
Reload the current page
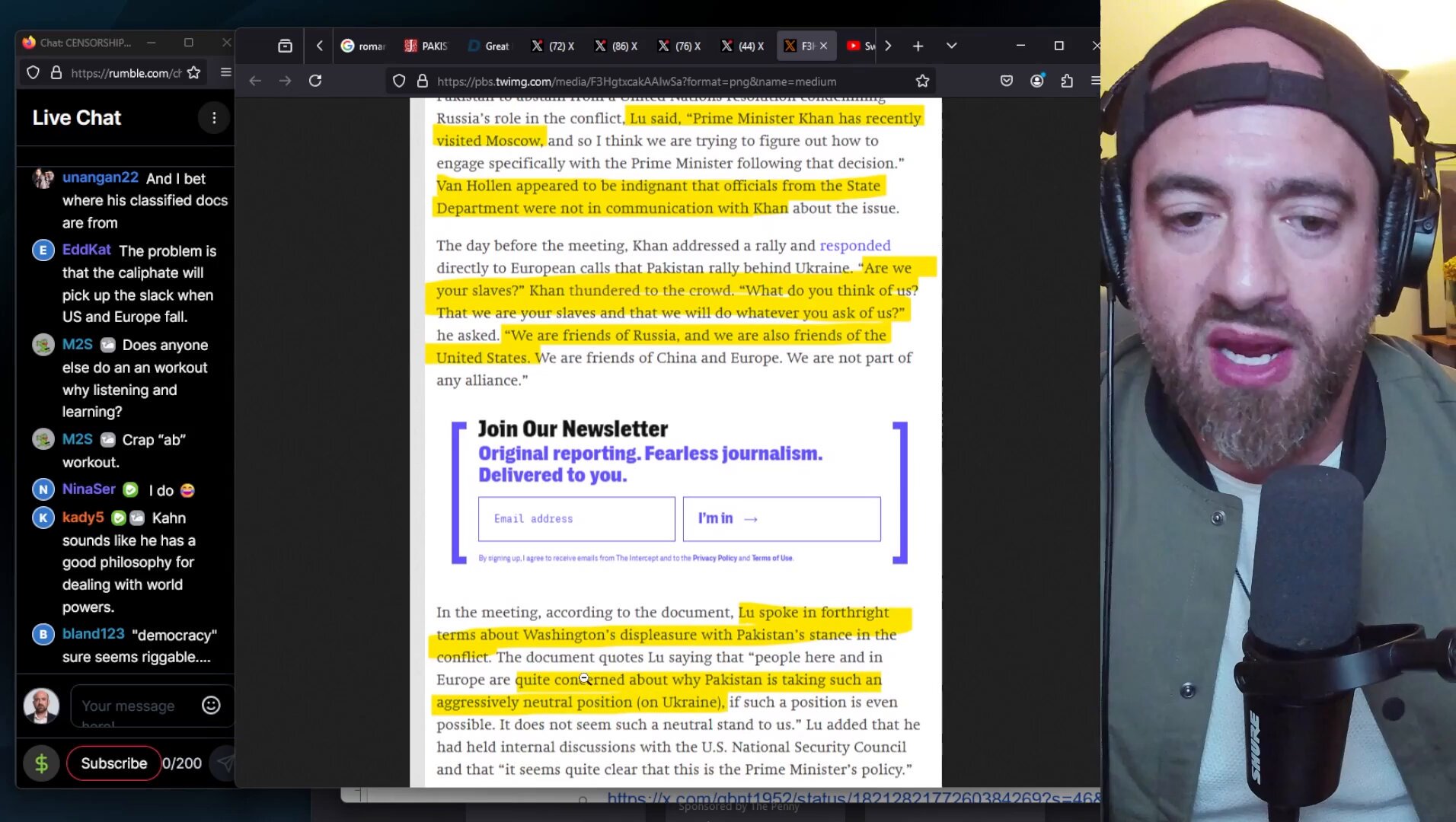coord(315,81)
